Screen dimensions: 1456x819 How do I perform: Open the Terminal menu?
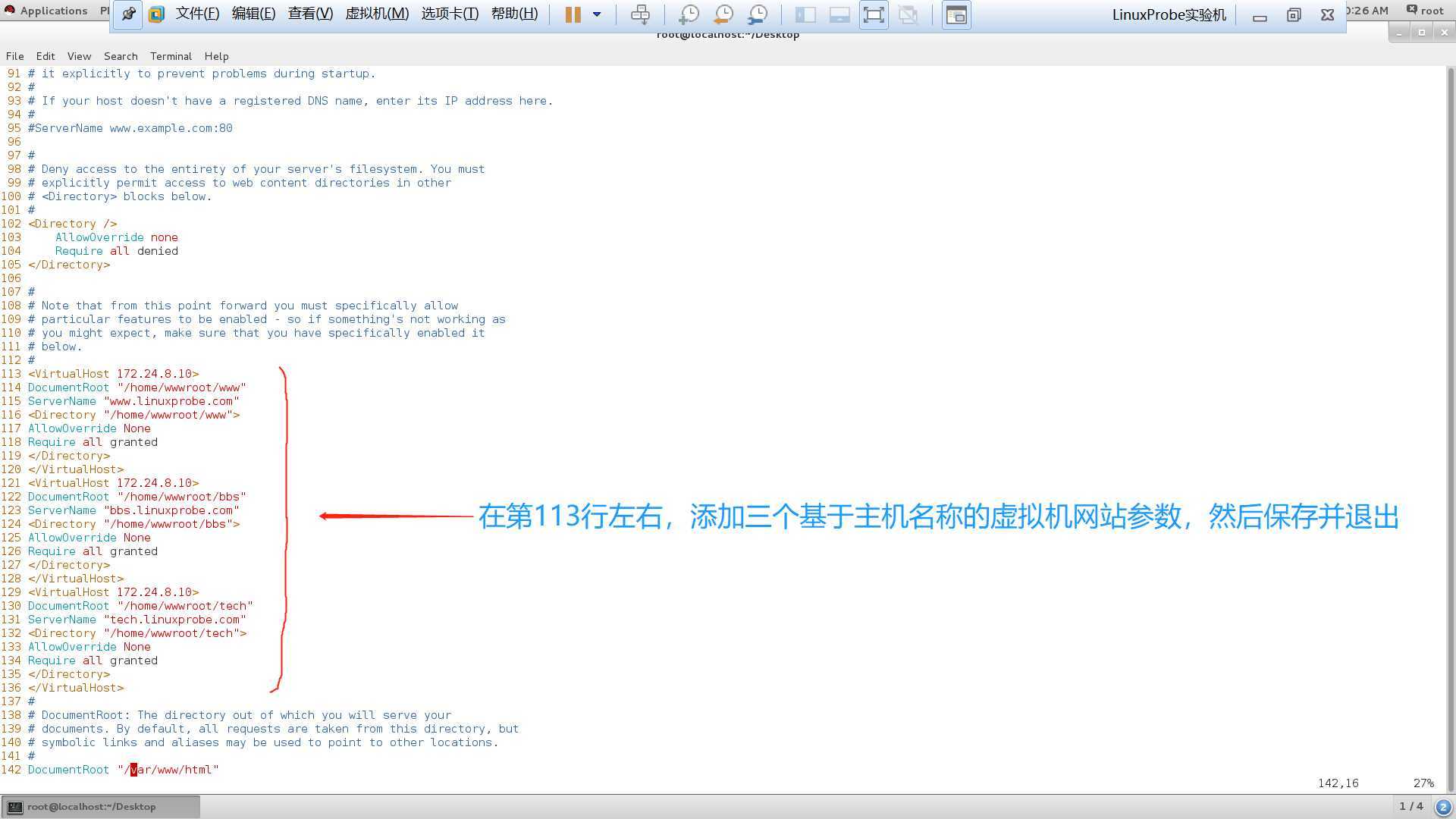coord(171,56)
